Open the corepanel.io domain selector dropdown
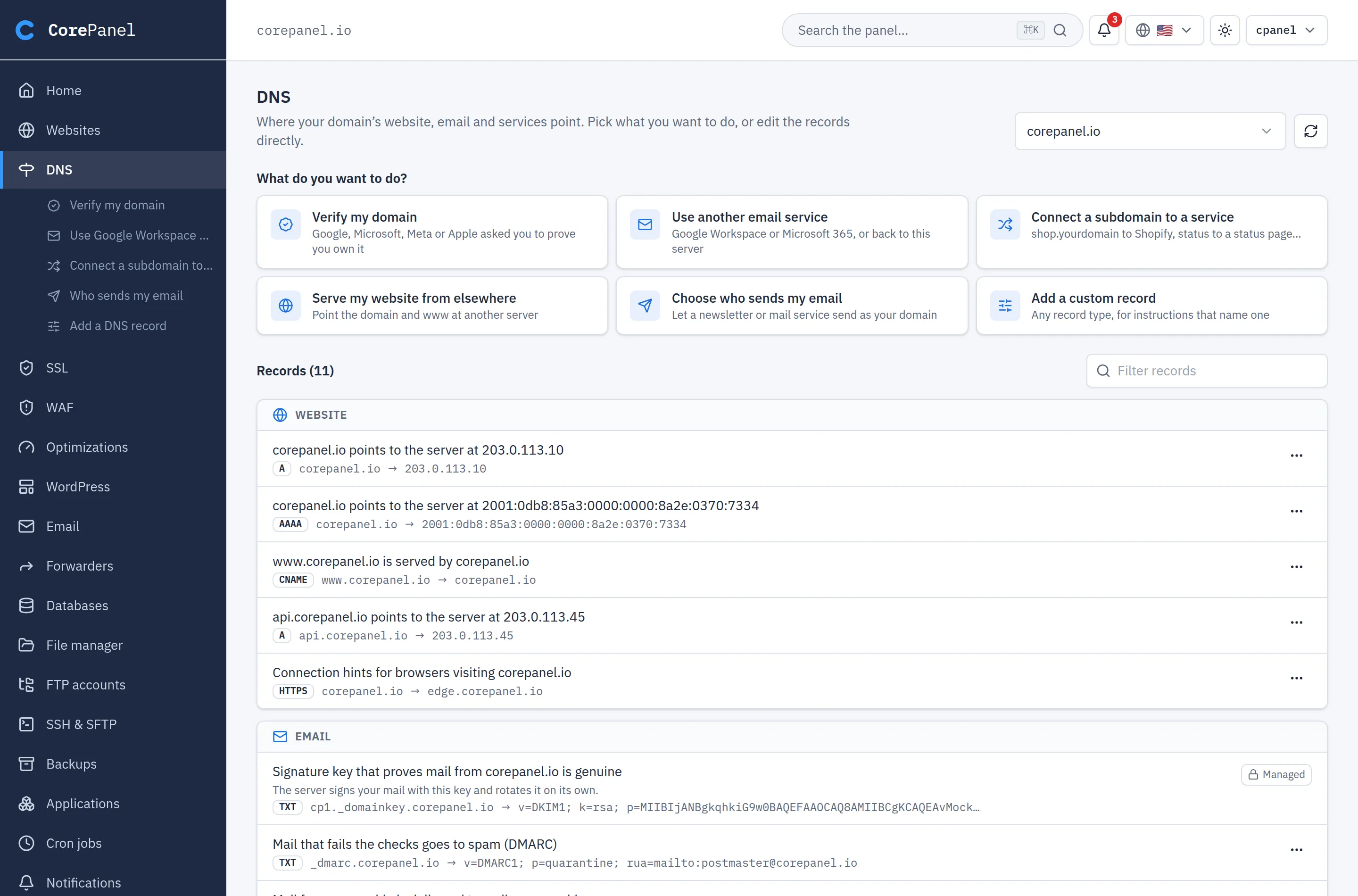The image size is (1358, 896). pyautogui.click(x=1150, y=132)
